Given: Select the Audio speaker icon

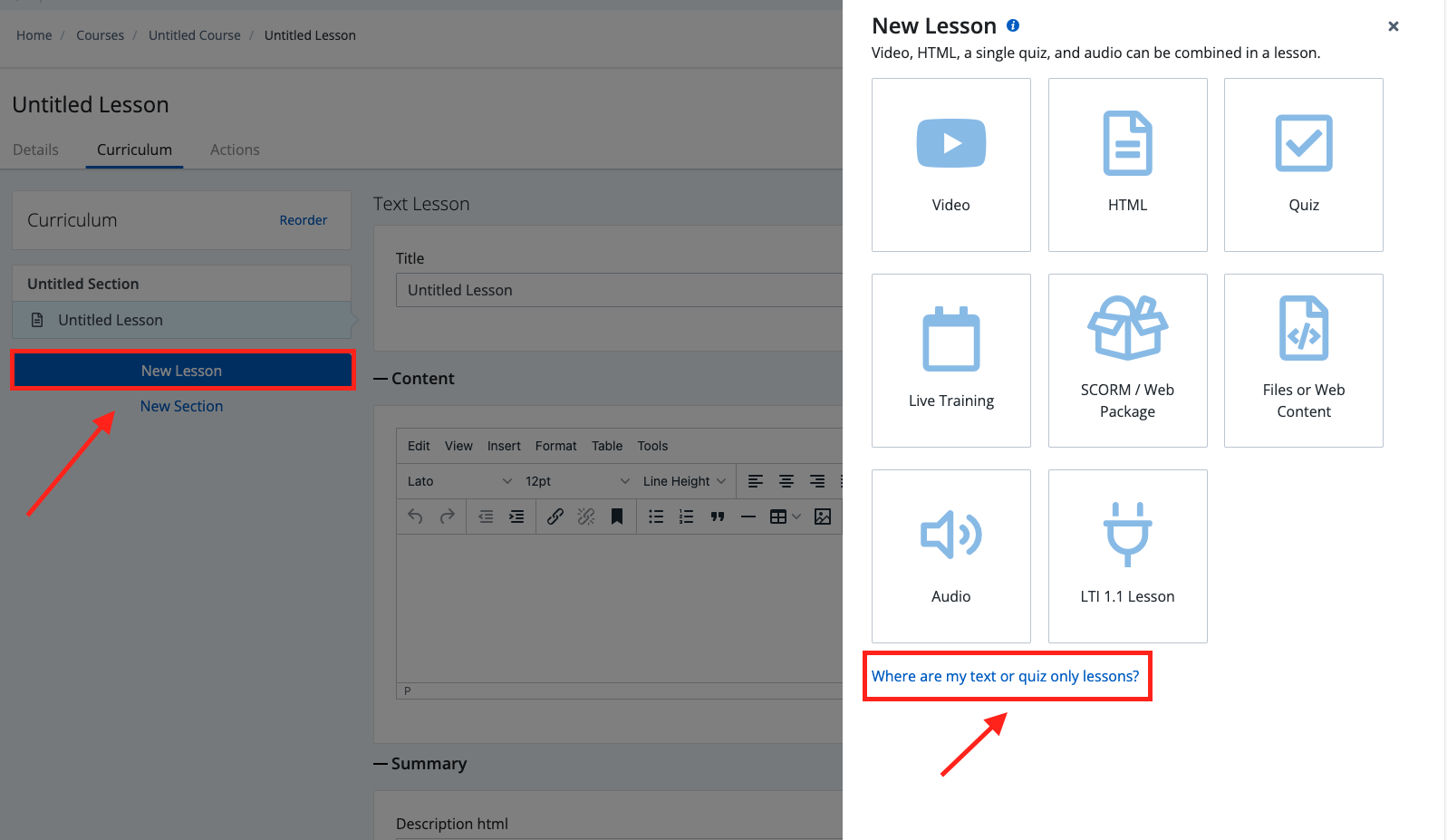Looking at the screenshot, I should coord(950,535).
